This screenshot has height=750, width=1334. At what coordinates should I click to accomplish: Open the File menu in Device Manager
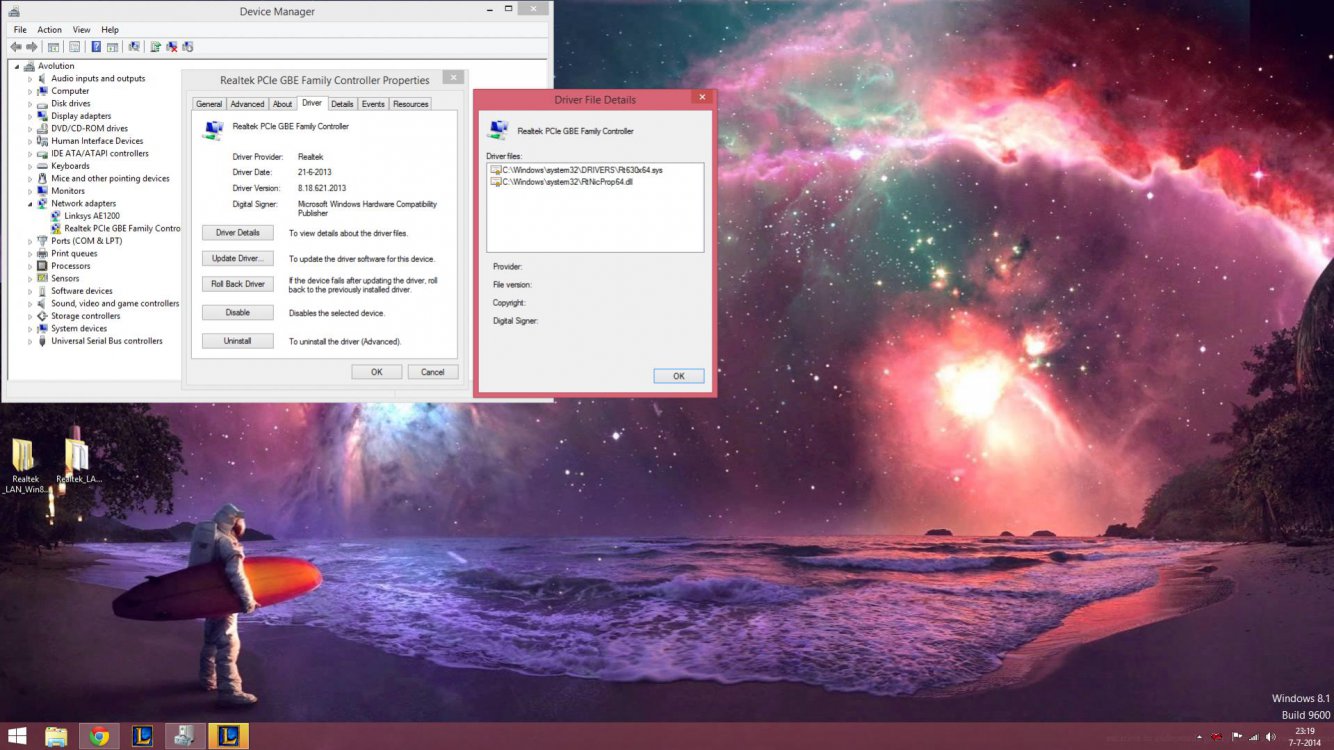[x=20, y=30]
